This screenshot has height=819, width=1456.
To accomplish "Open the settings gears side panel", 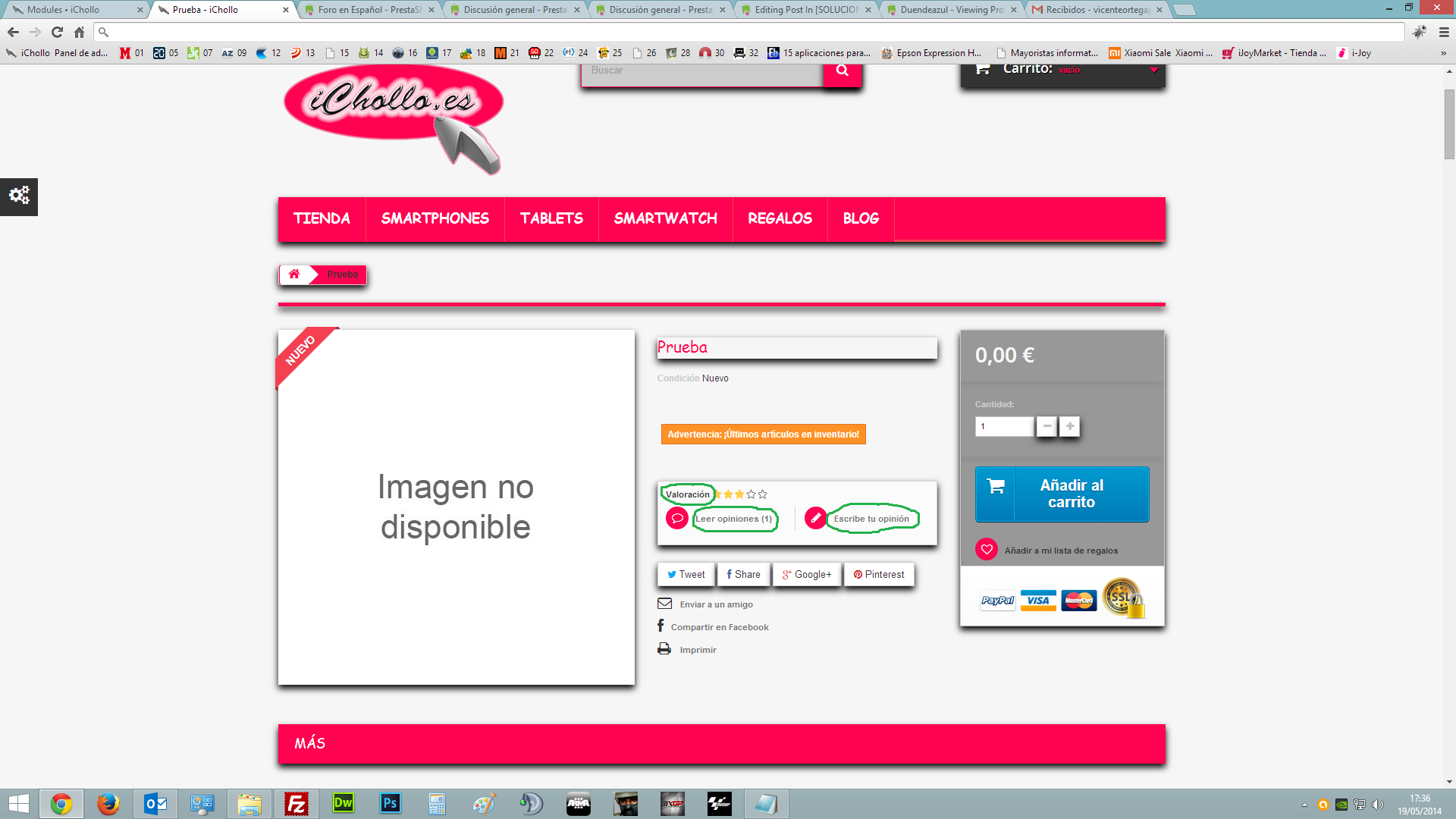I will pyautogui.click(x=19, y=196).
